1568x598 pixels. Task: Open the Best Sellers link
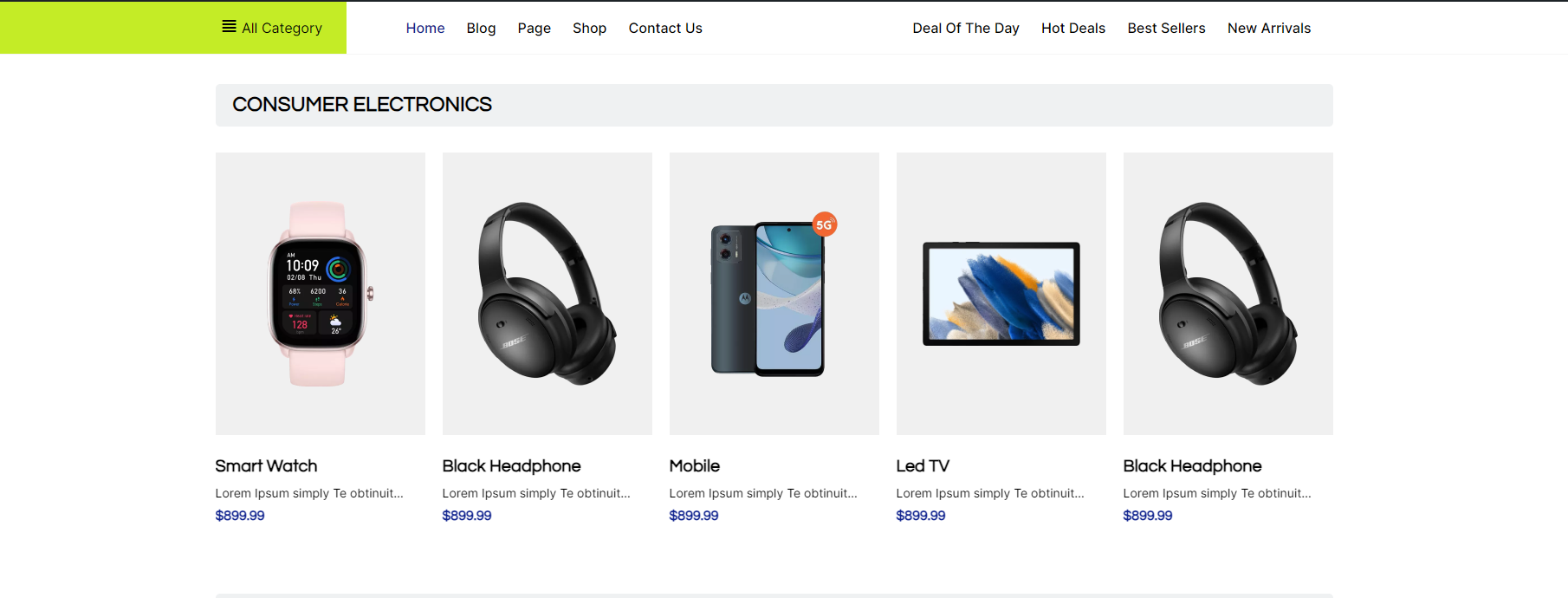pos(1166,29)
